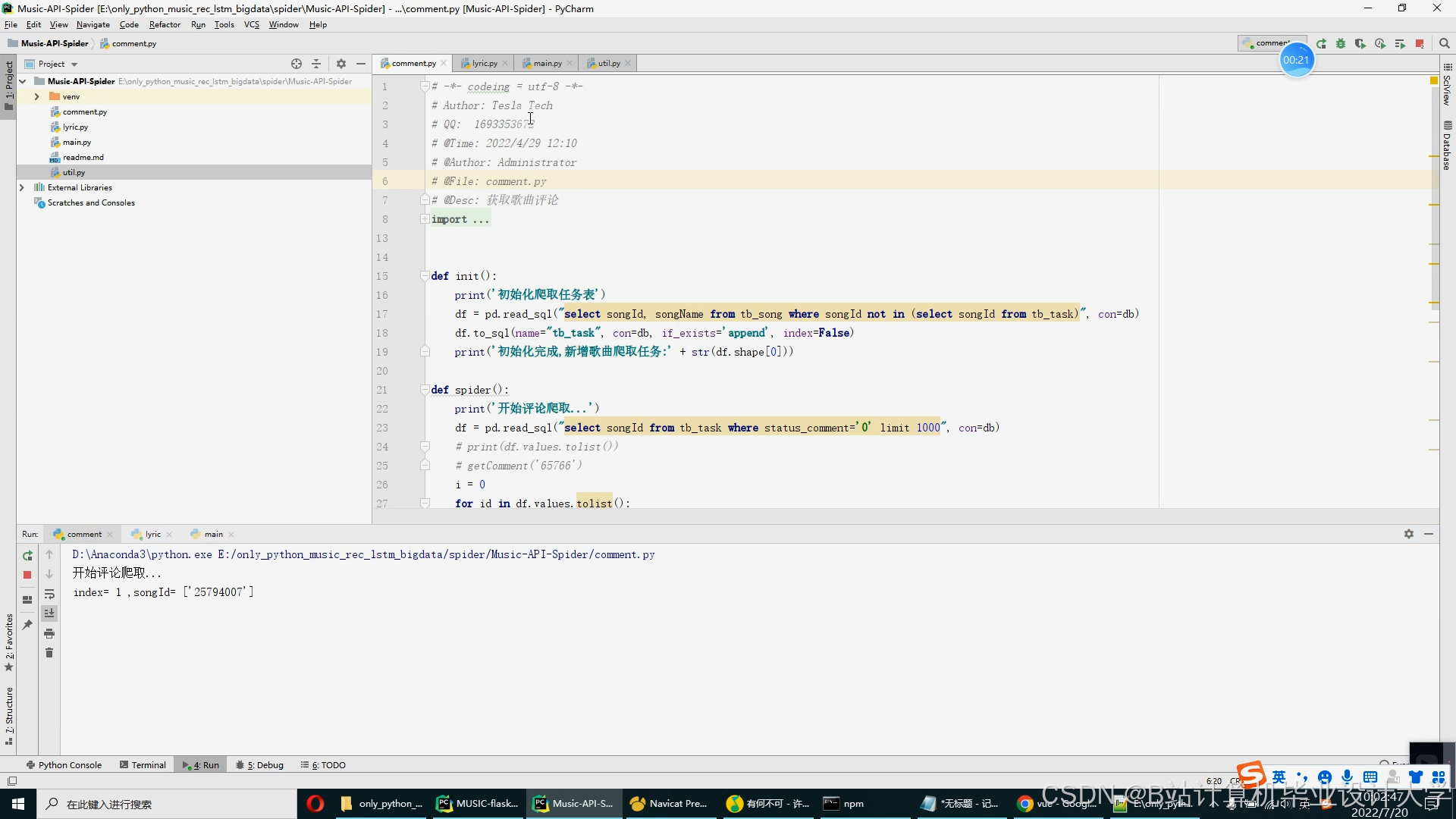Viewport: 1456px width, 819px height.
Task: Switch to the util.py editor tab
Action: point(609,63)
